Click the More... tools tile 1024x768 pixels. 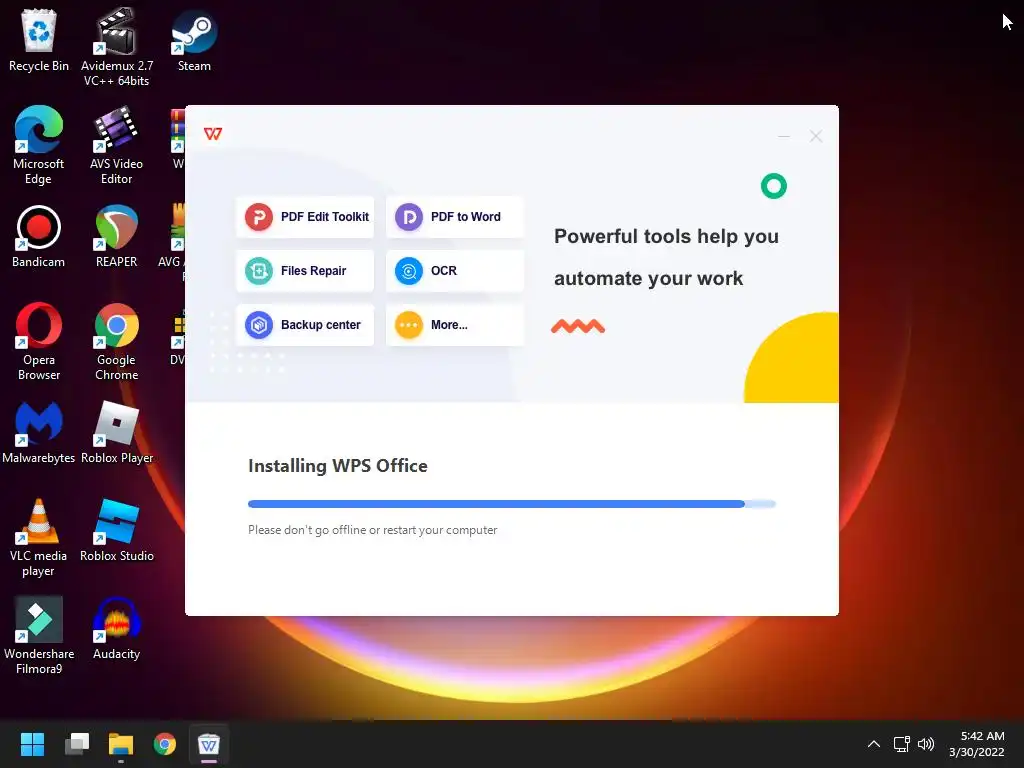click(455, 325)
